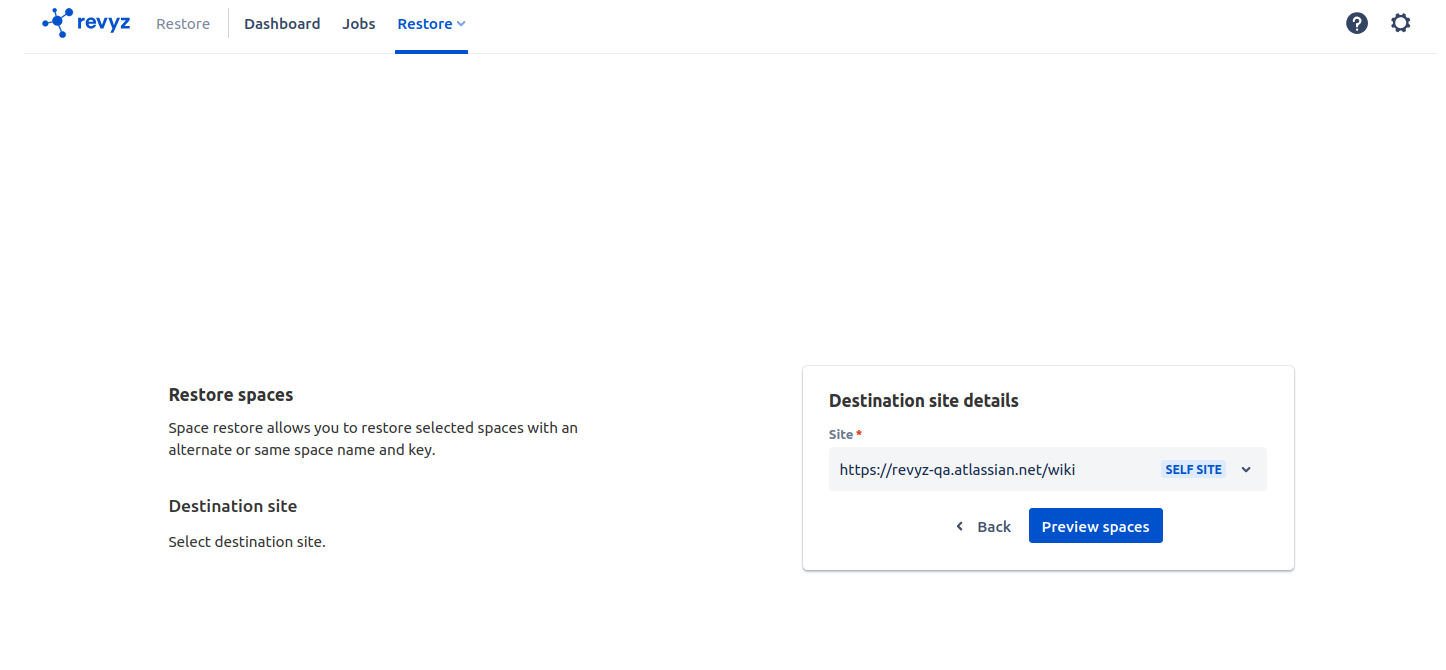Click the revyz molecule logo icon
1446x670 pixels.
(x=57, y=22)
